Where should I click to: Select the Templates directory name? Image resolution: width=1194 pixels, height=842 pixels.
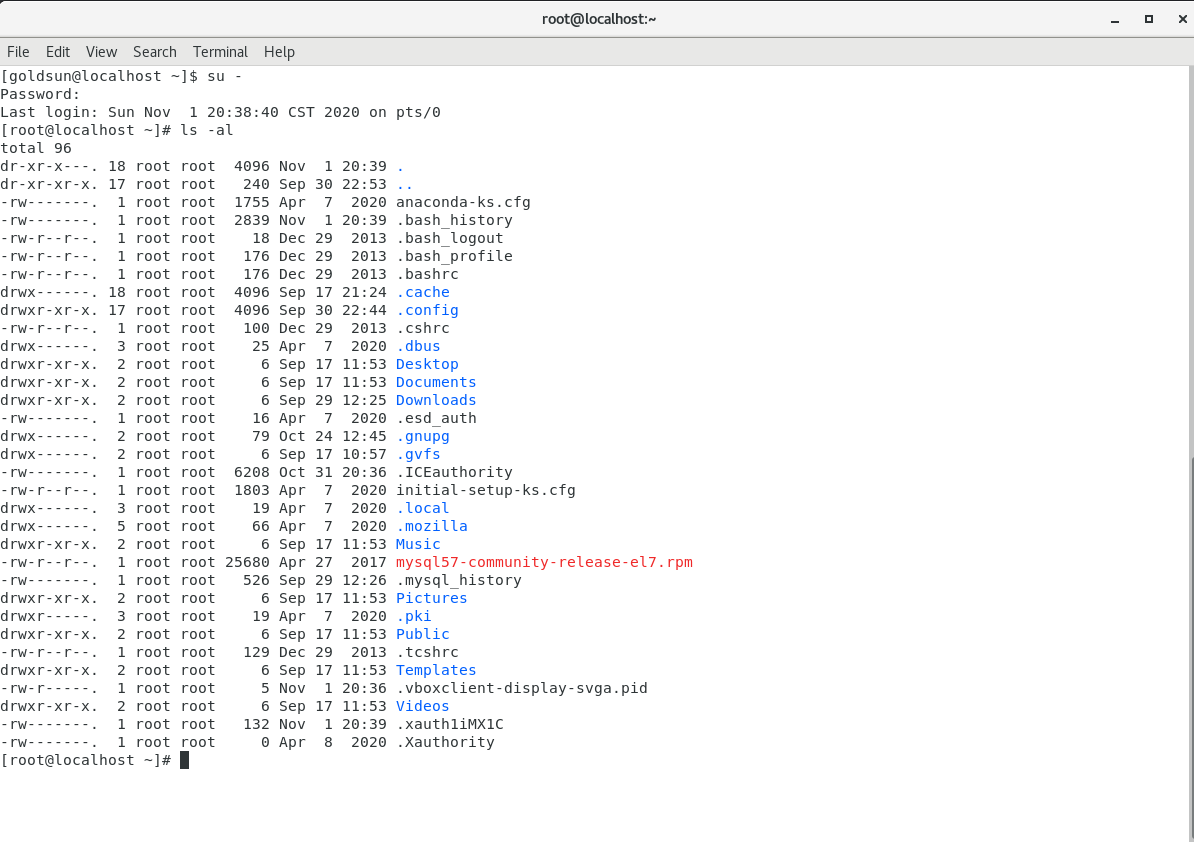tap(435, 670)
